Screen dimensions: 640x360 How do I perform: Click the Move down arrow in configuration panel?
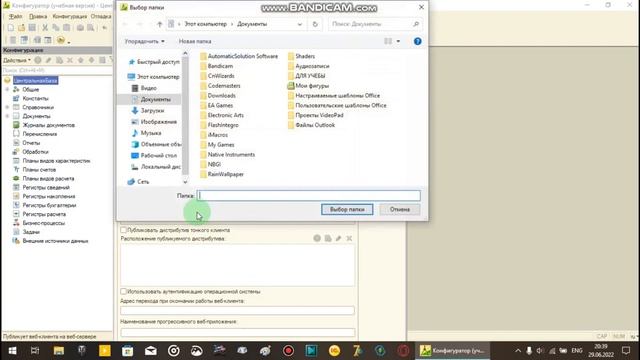(91, 60)
